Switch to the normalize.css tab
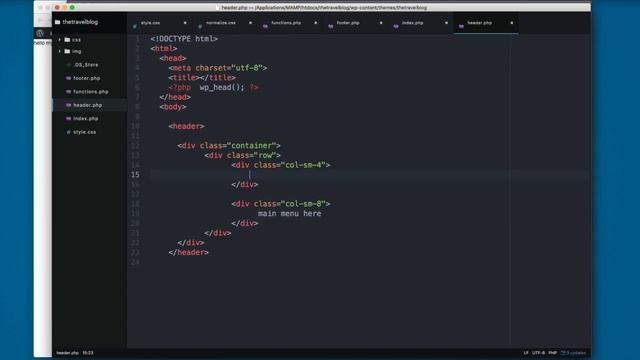The image size is (640, 360). (x=224, y=23)
